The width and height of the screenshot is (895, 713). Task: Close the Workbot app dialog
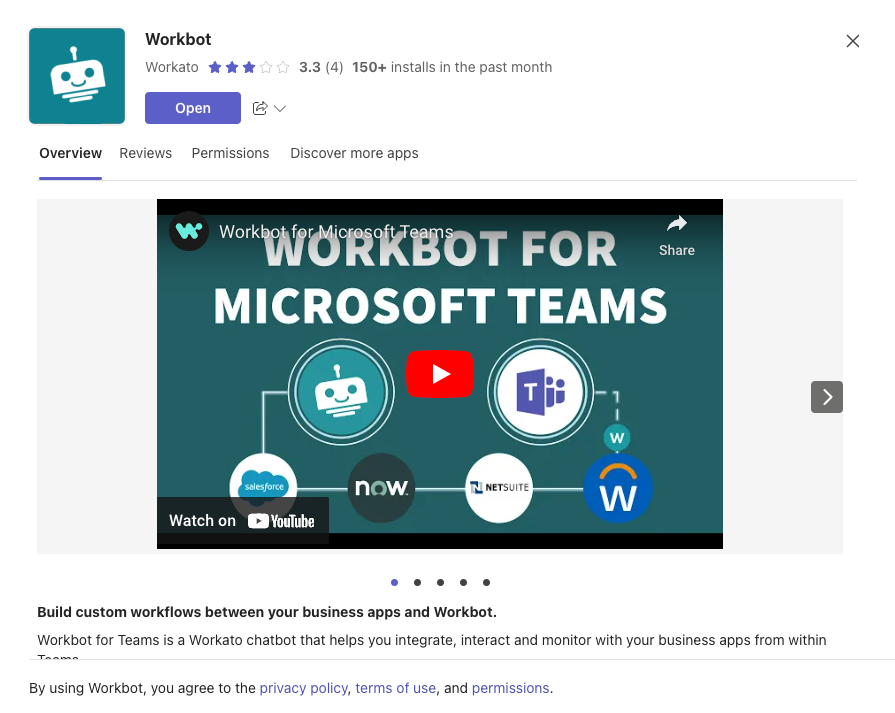click(x=852, y=41)
